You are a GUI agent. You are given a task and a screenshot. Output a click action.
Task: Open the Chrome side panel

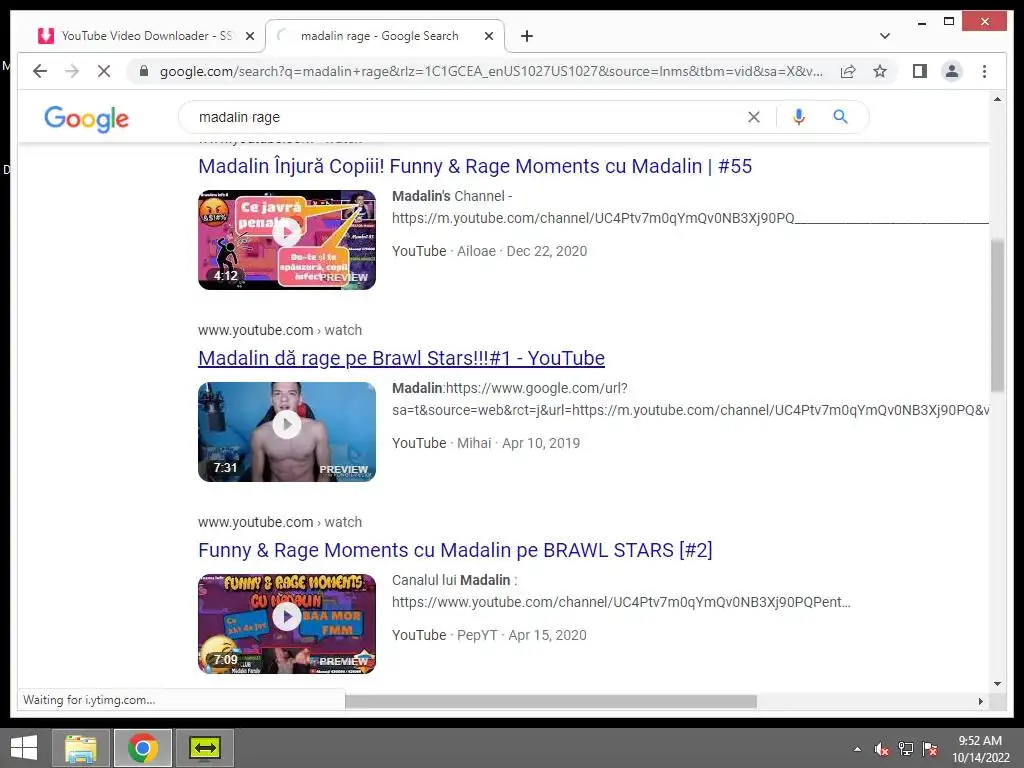coord(920,71)
